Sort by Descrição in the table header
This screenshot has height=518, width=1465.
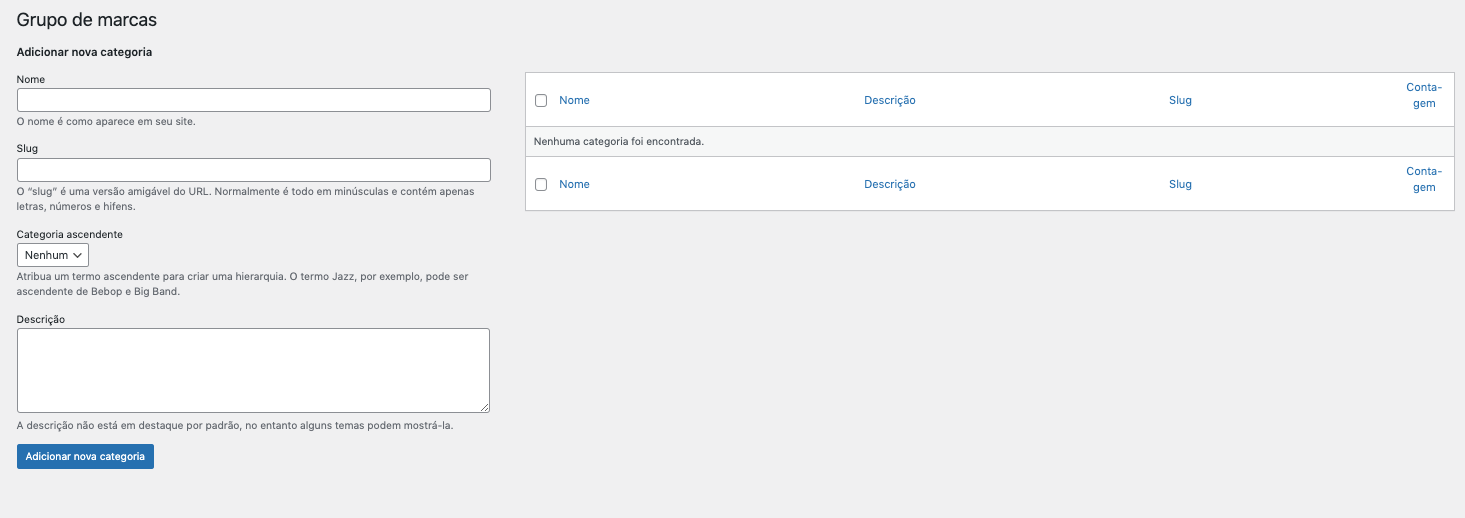click(x=889, y=100)
